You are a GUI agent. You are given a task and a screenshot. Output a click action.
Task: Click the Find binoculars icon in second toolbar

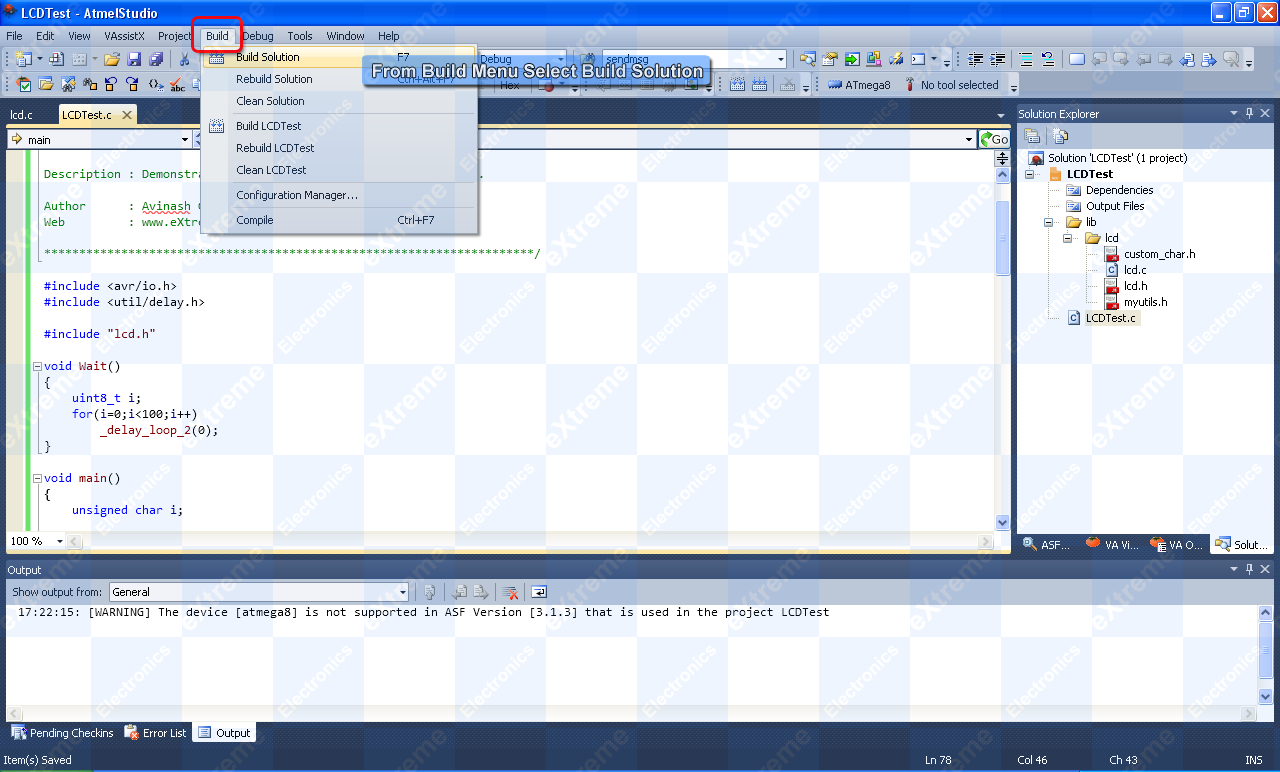point(89,85)
